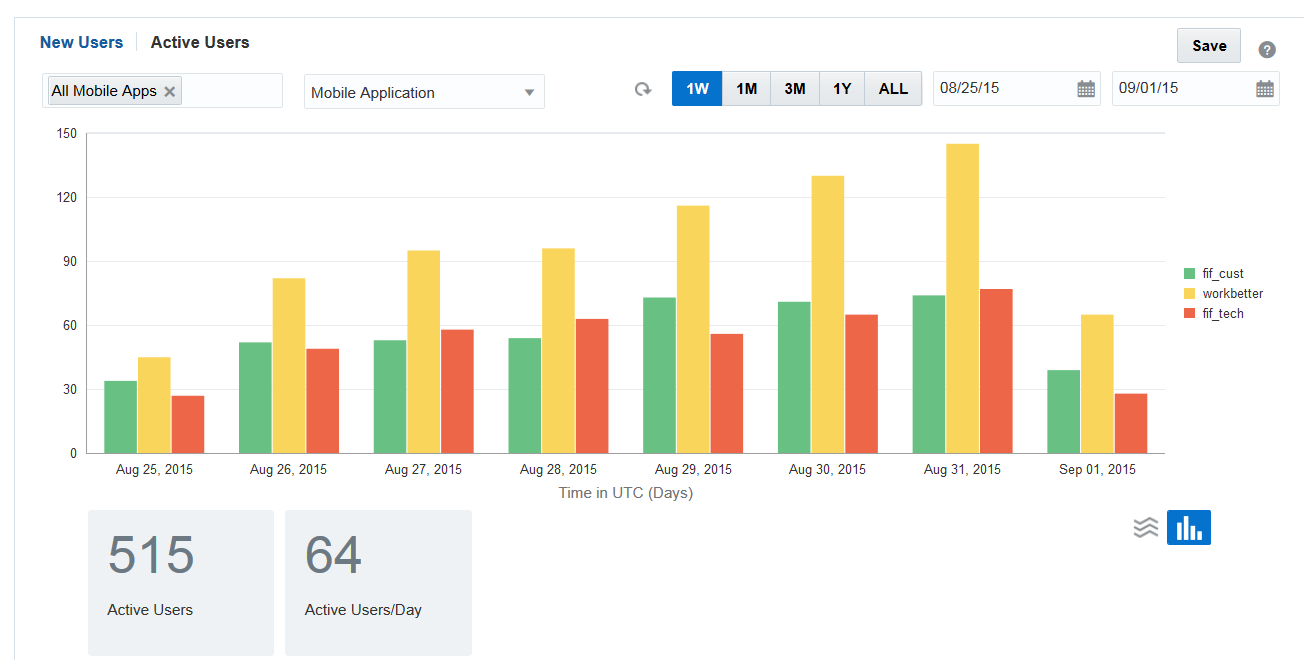Screen dimensions: 1304x660
Task: Open the help question mark icon
Action: (1267, 50)
